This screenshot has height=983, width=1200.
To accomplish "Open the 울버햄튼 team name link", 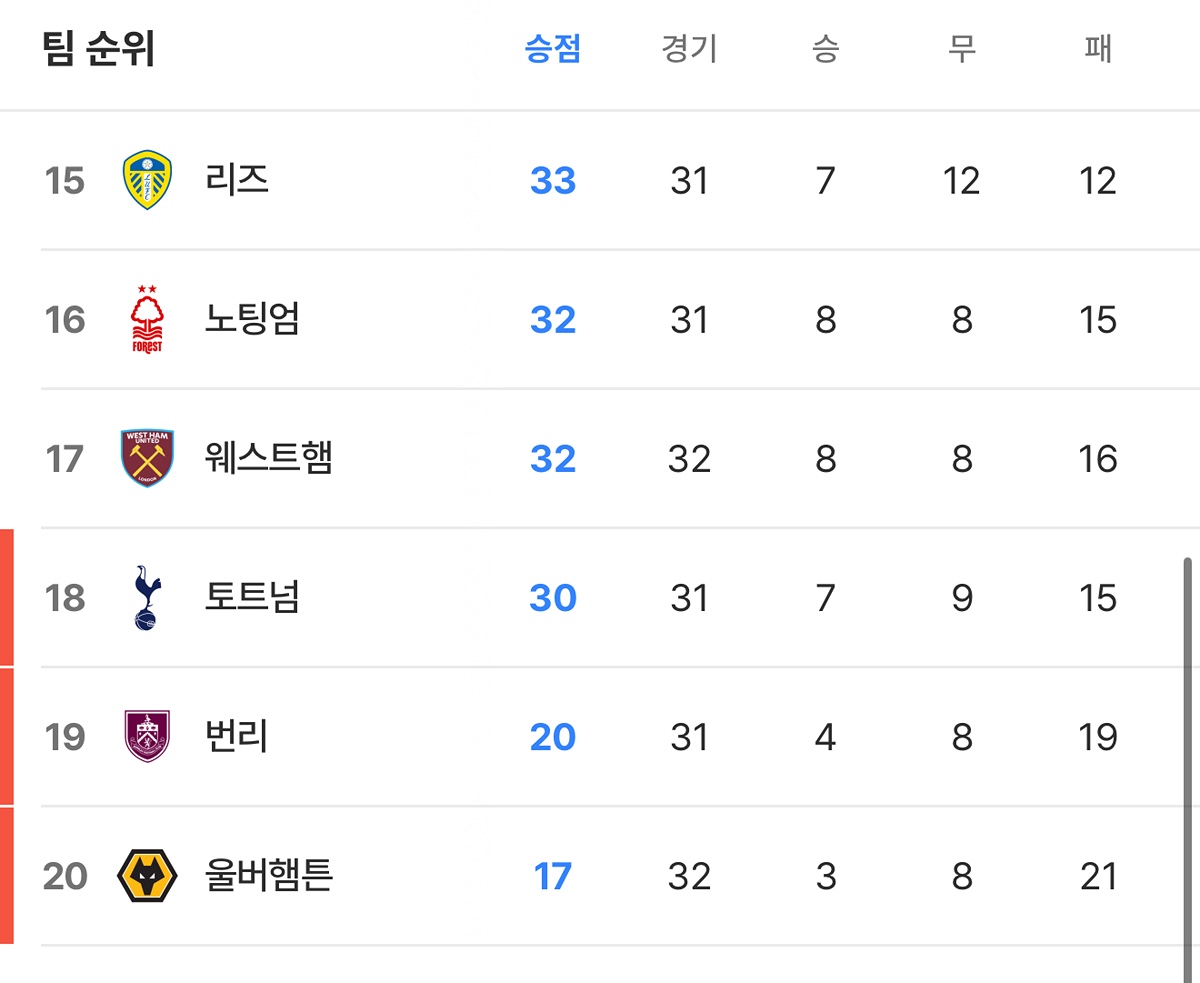I will pos(267,875).
